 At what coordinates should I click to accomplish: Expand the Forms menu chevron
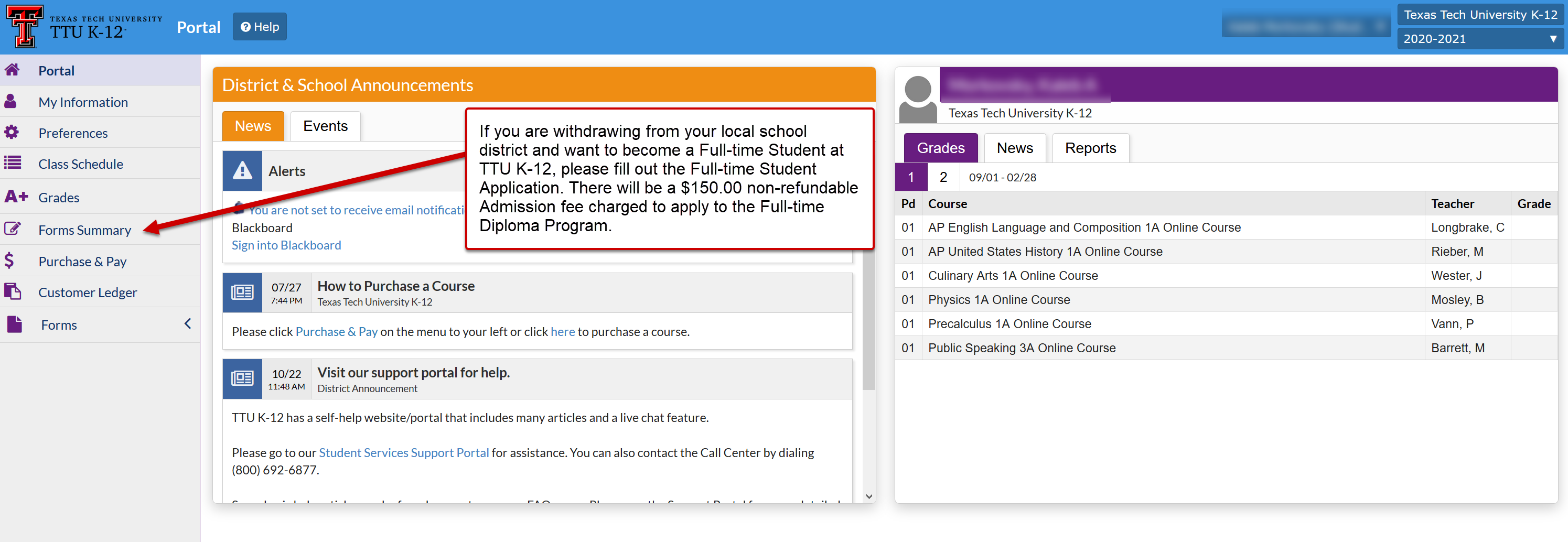(188, 323)
